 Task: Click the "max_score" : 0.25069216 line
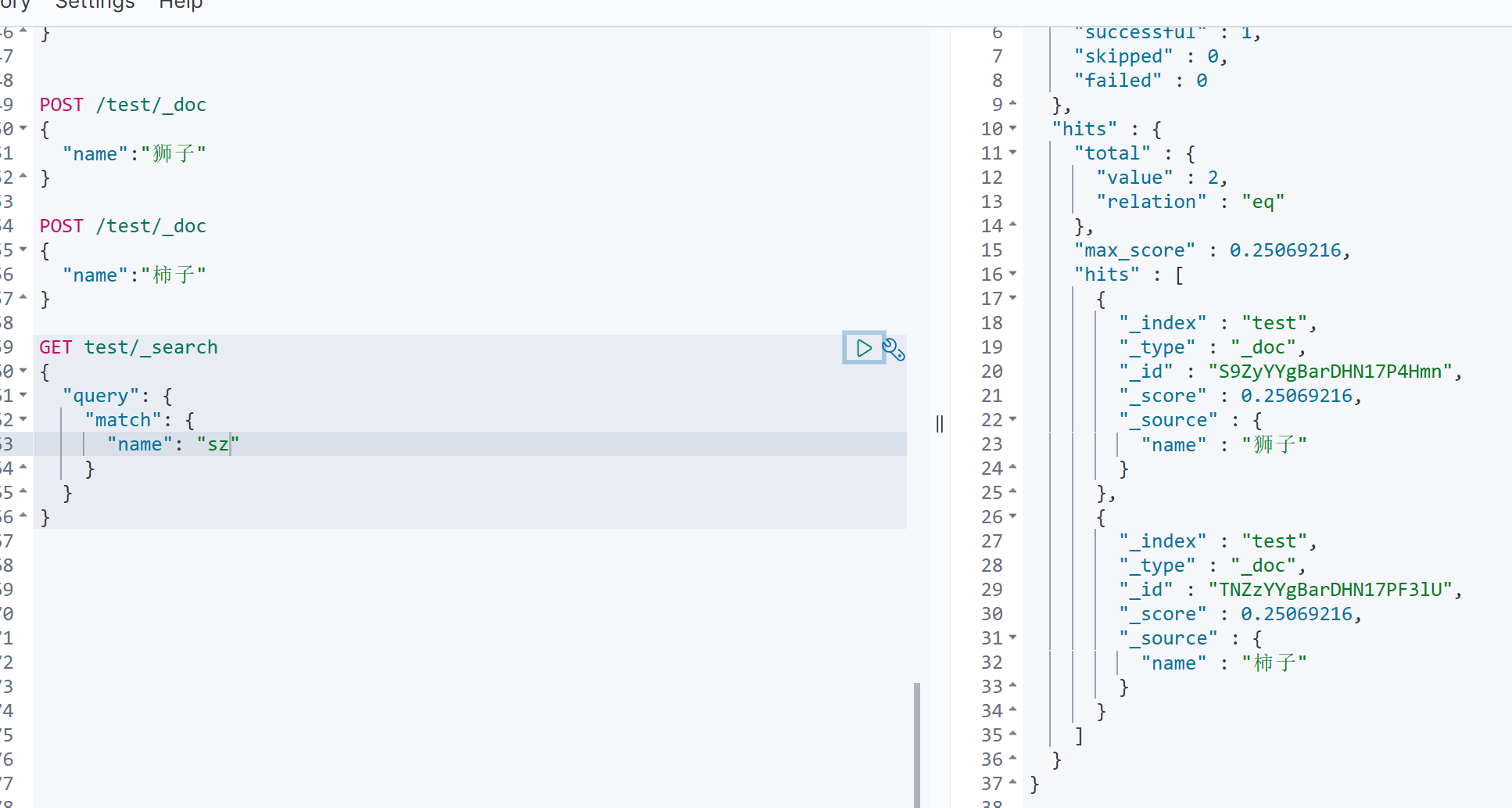[x=1213, y=250]
